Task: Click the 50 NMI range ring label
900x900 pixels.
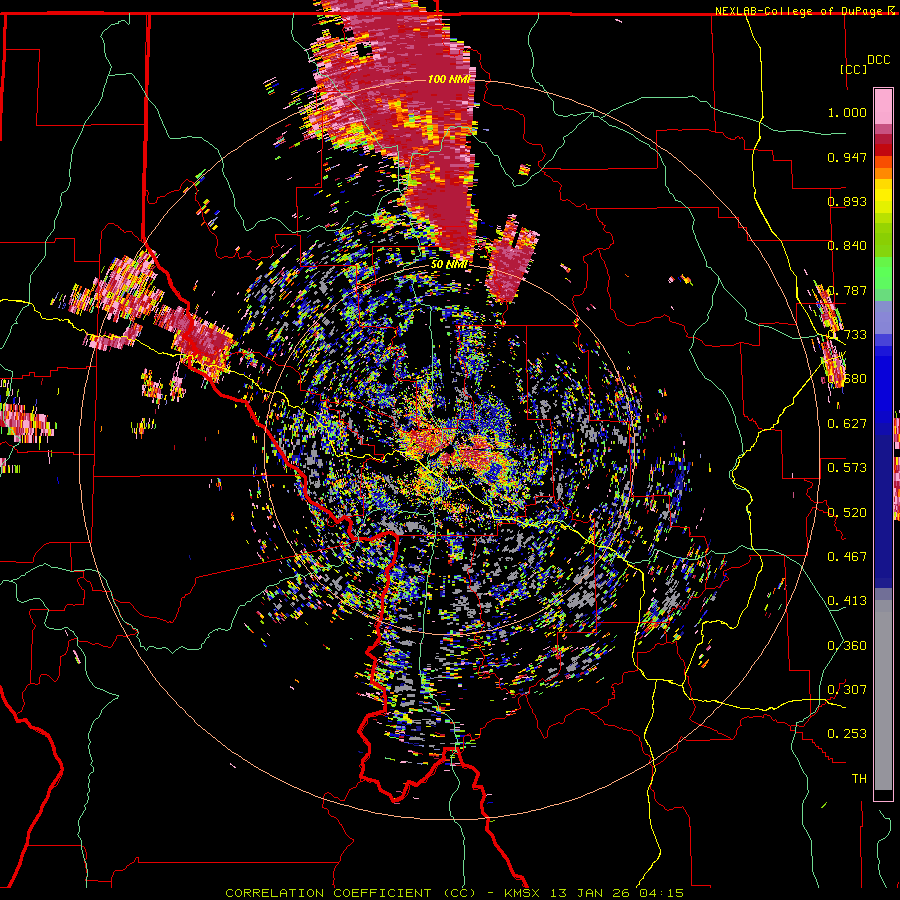Action: pos(448,265)
